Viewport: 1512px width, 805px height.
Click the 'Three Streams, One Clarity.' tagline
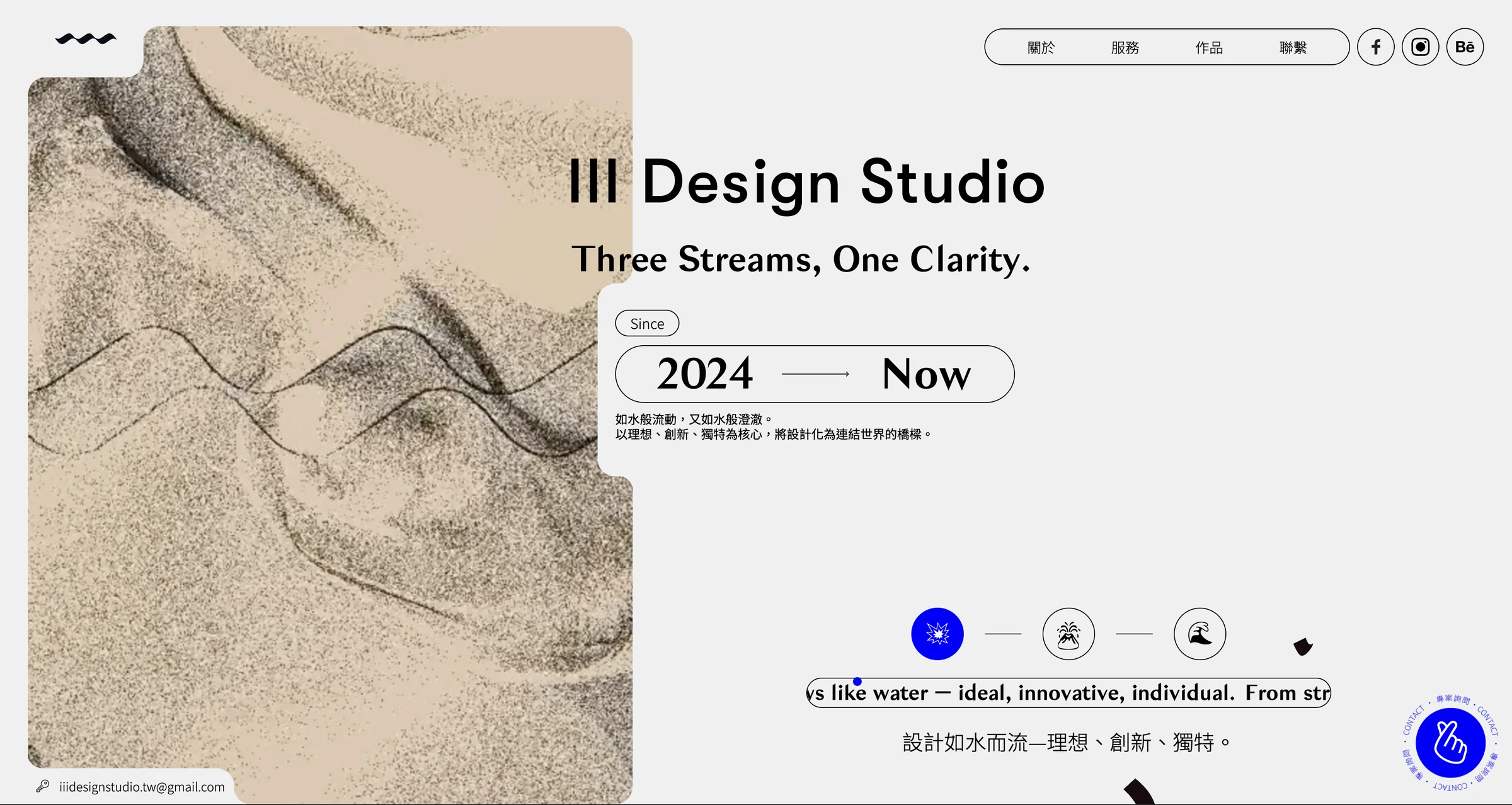pos(801,259)
